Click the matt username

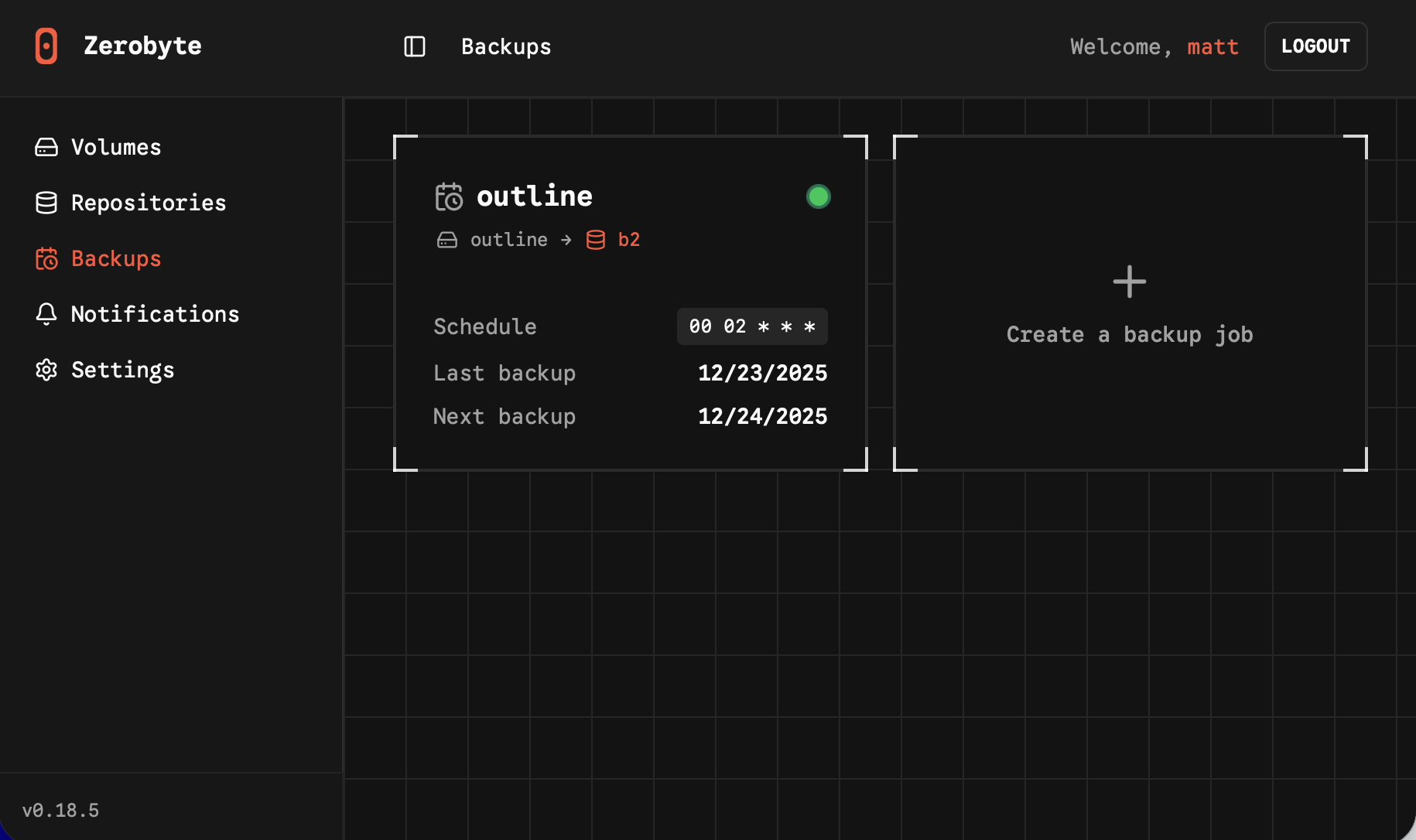1212,46
